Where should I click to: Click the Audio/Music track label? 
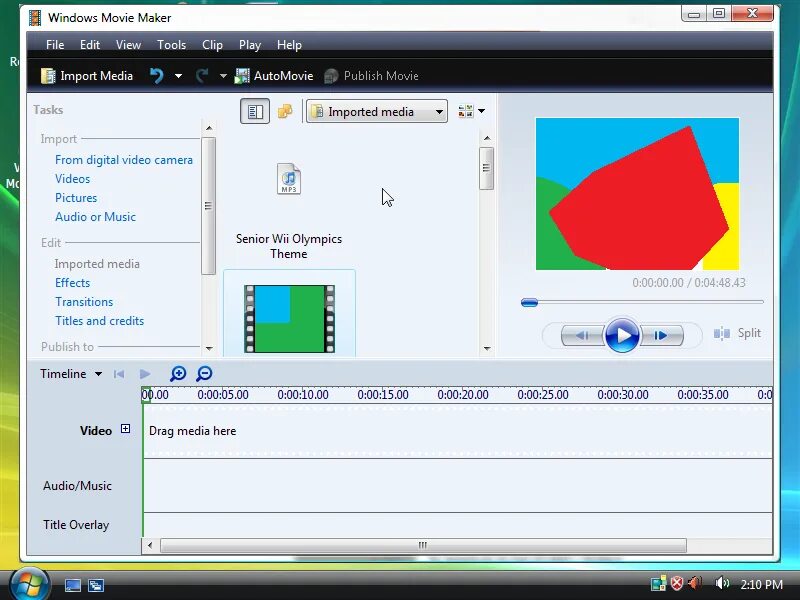click(77, 485)
